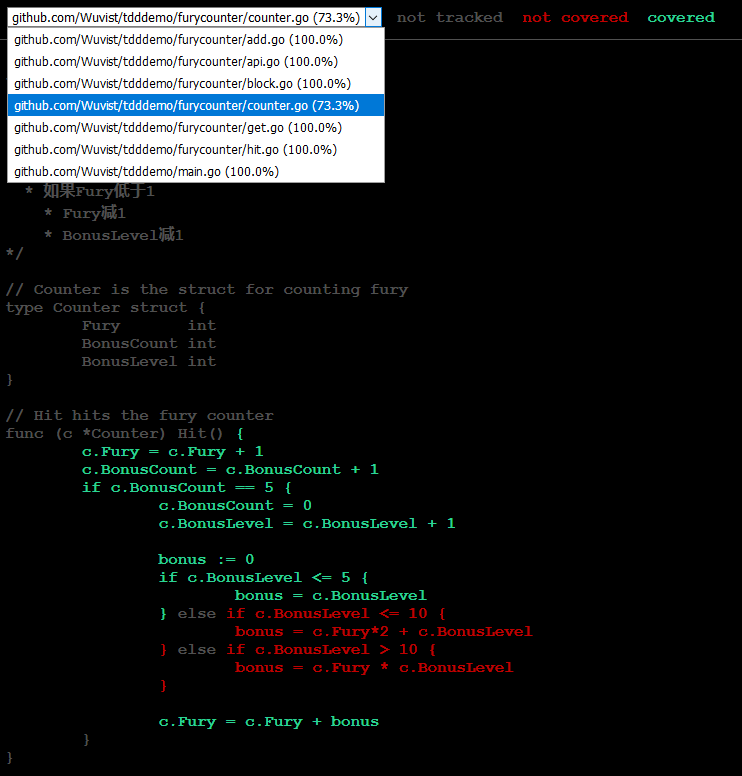Click the comment line '如果Fury低于1'
742x776 pixels.
[99, 192]
